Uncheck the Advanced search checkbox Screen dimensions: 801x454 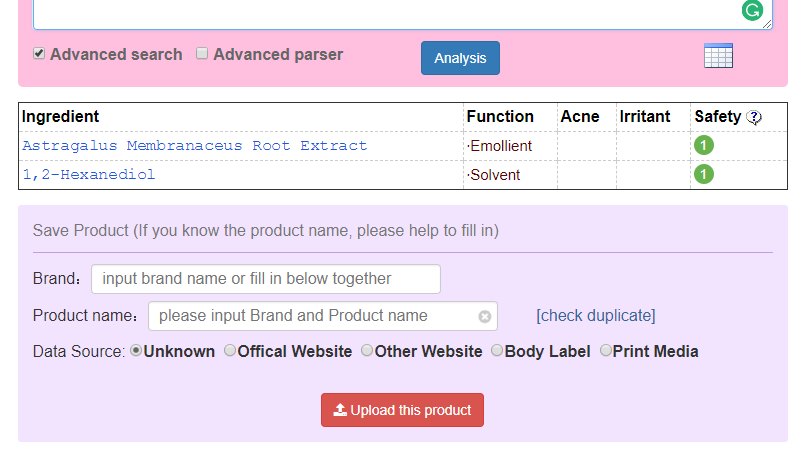click(x=39, y=54)
